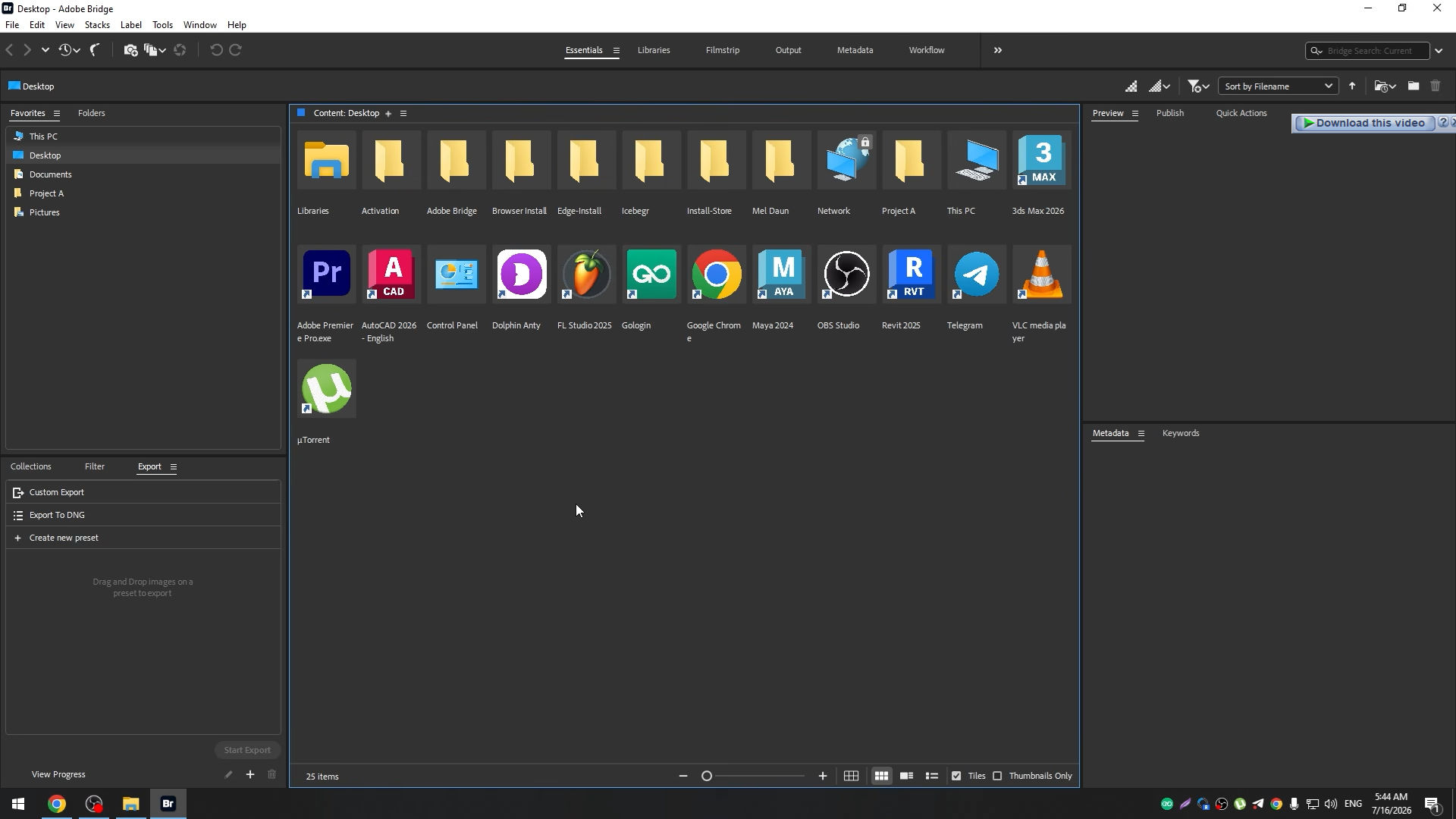Click the thumbnail size slider handle
1456x819 pixels.
tap(707, 776)
